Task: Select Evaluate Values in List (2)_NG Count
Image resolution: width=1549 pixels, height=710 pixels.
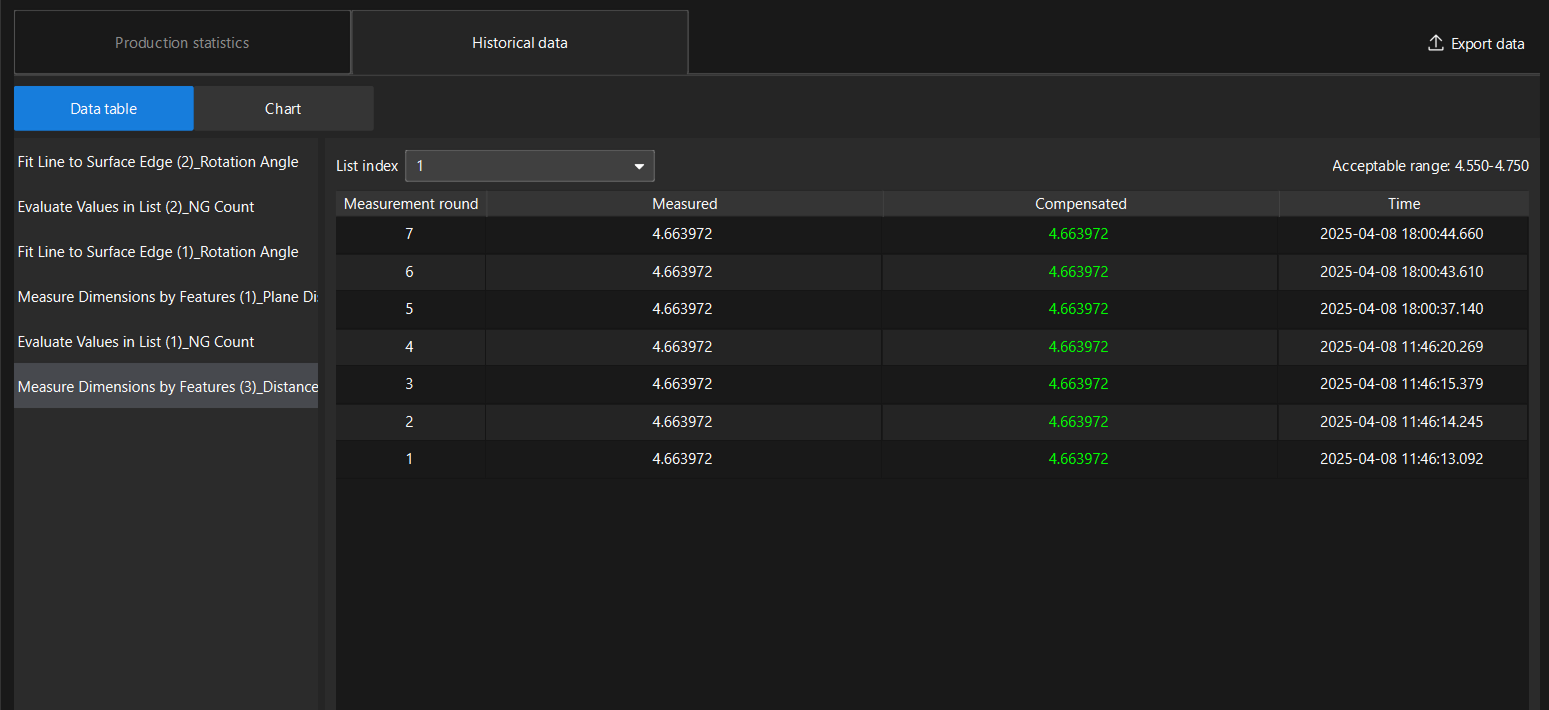Action: point(136,207)
